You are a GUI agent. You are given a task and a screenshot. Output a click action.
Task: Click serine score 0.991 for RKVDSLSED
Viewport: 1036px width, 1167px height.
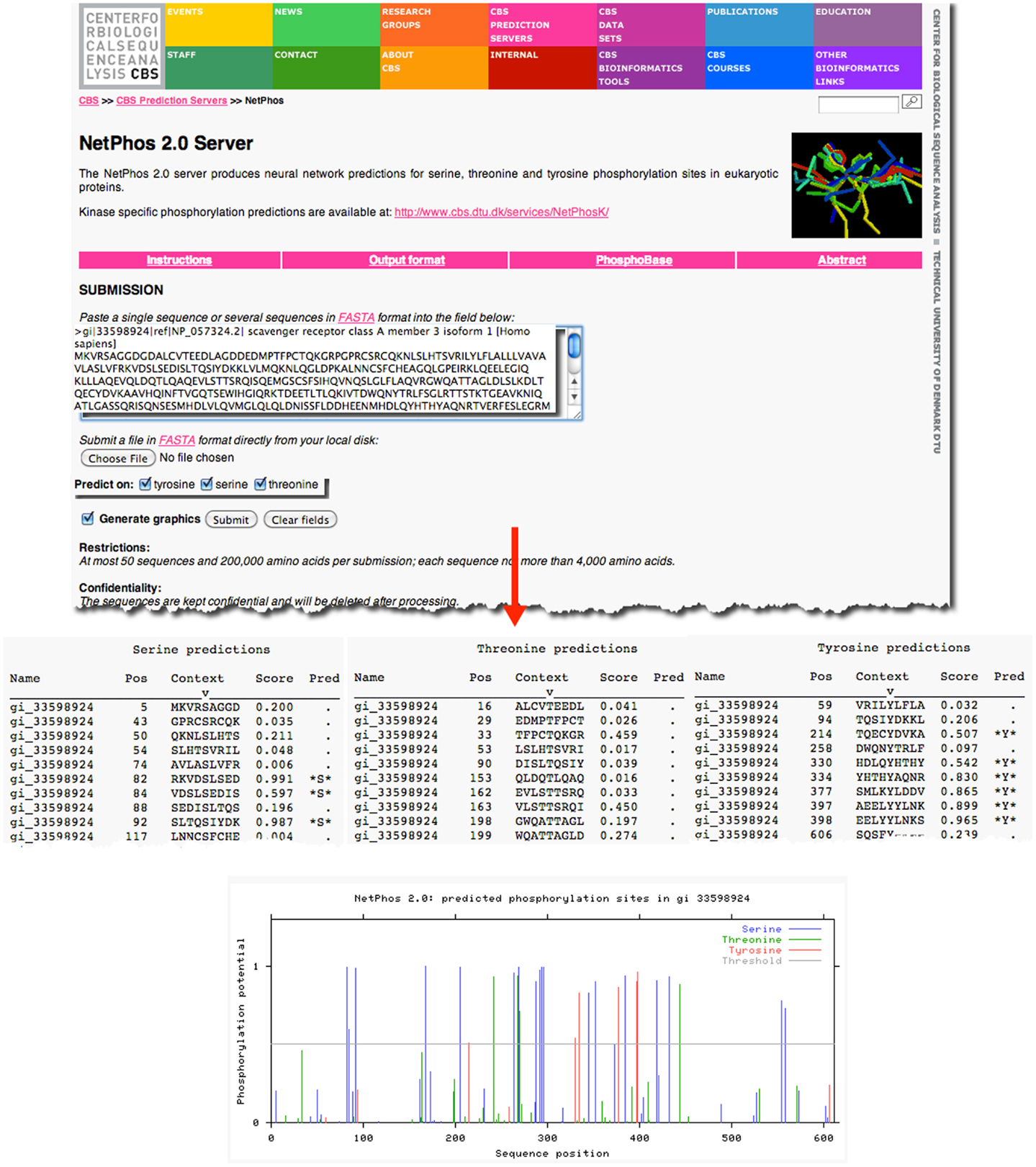[x=274, y=779]
